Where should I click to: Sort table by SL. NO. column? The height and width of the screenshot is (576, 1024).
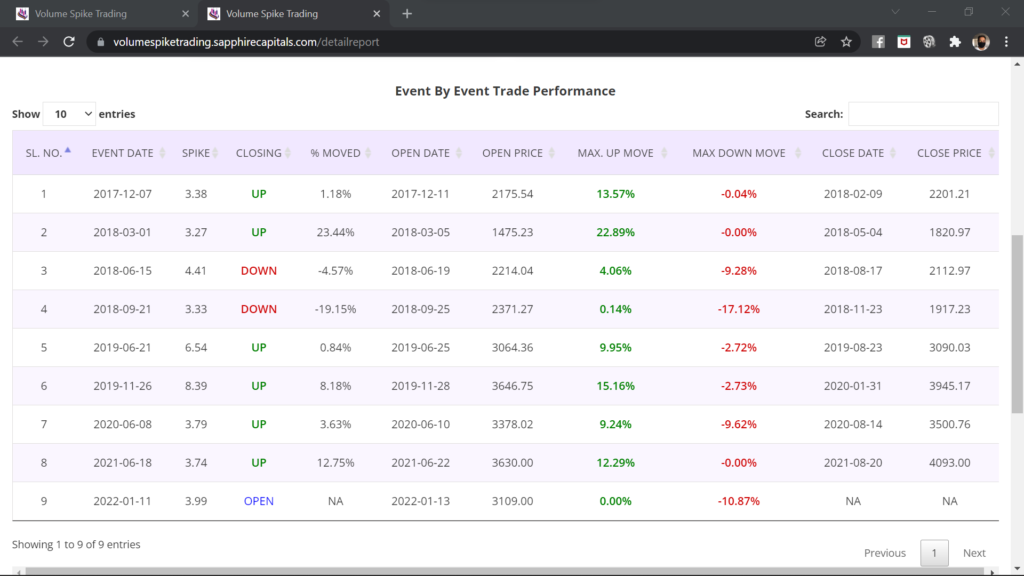47,153
